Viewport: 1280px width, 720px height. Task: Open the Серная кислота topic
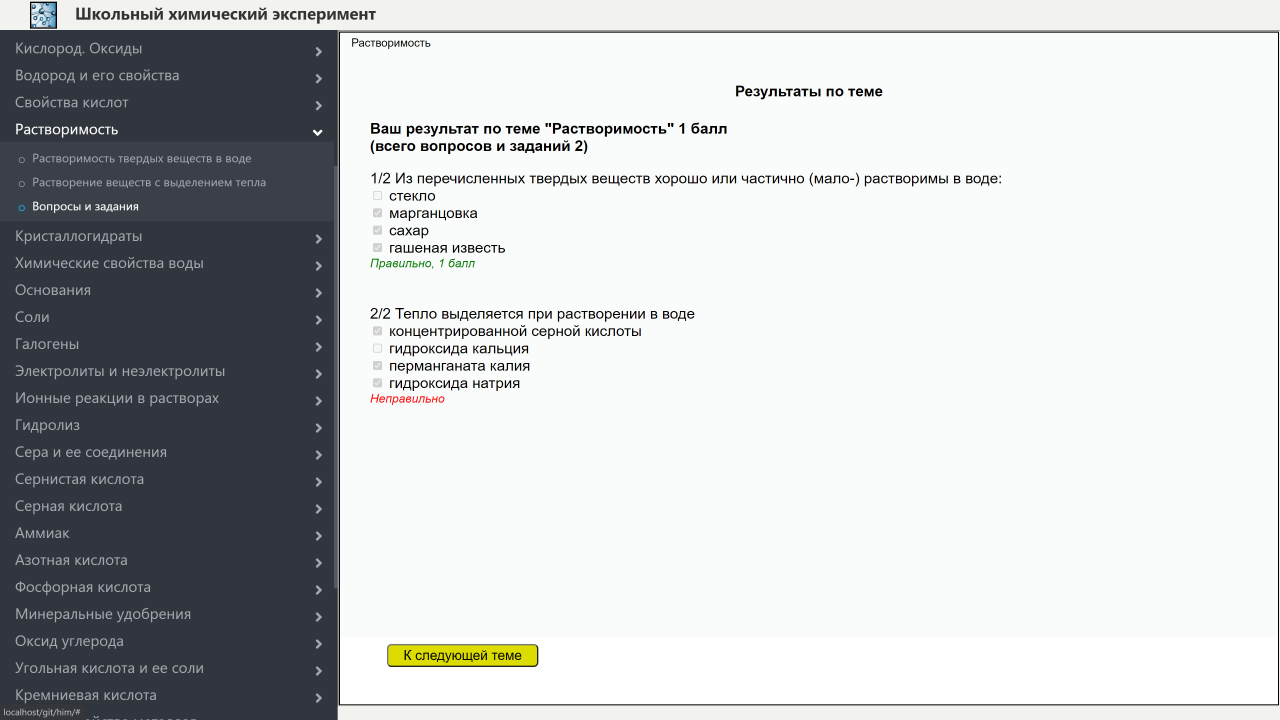(69, 507)
